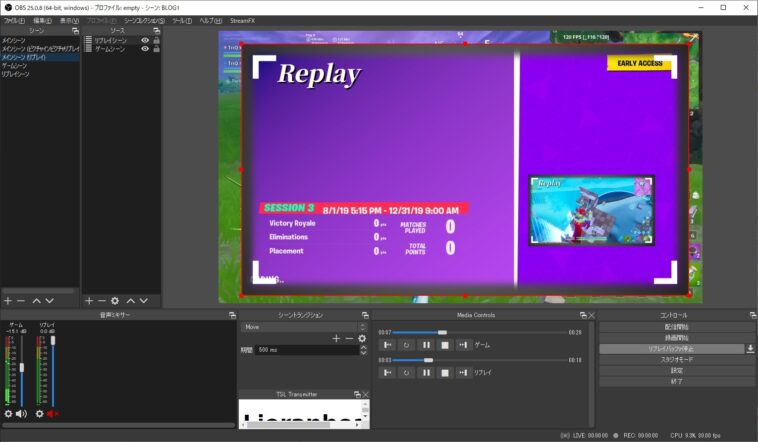The image size is (758, 442).
Task: Remove the transition with minus icon
Action: (349, 339)
